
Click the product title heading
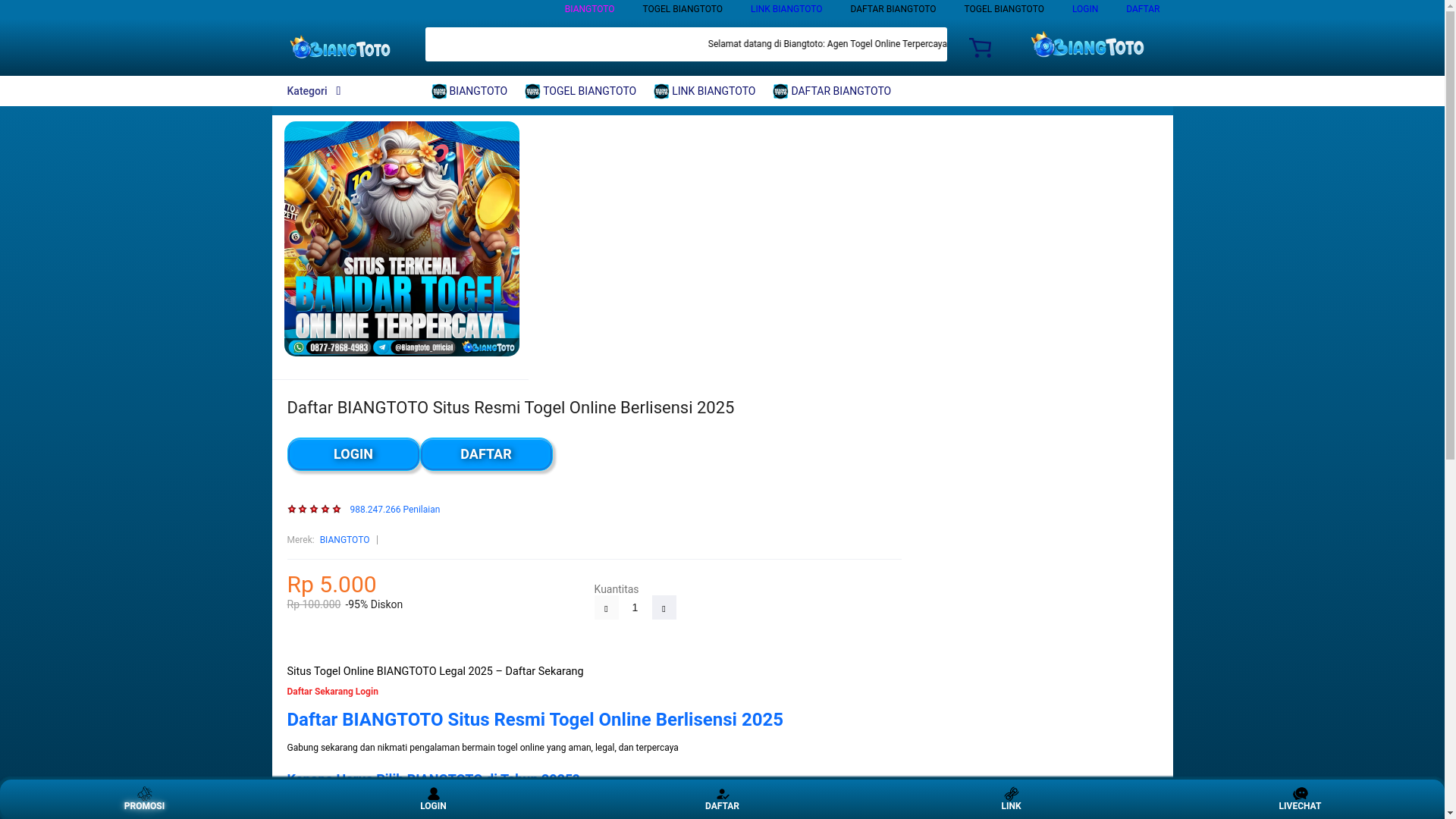click(x=510, y=408)
